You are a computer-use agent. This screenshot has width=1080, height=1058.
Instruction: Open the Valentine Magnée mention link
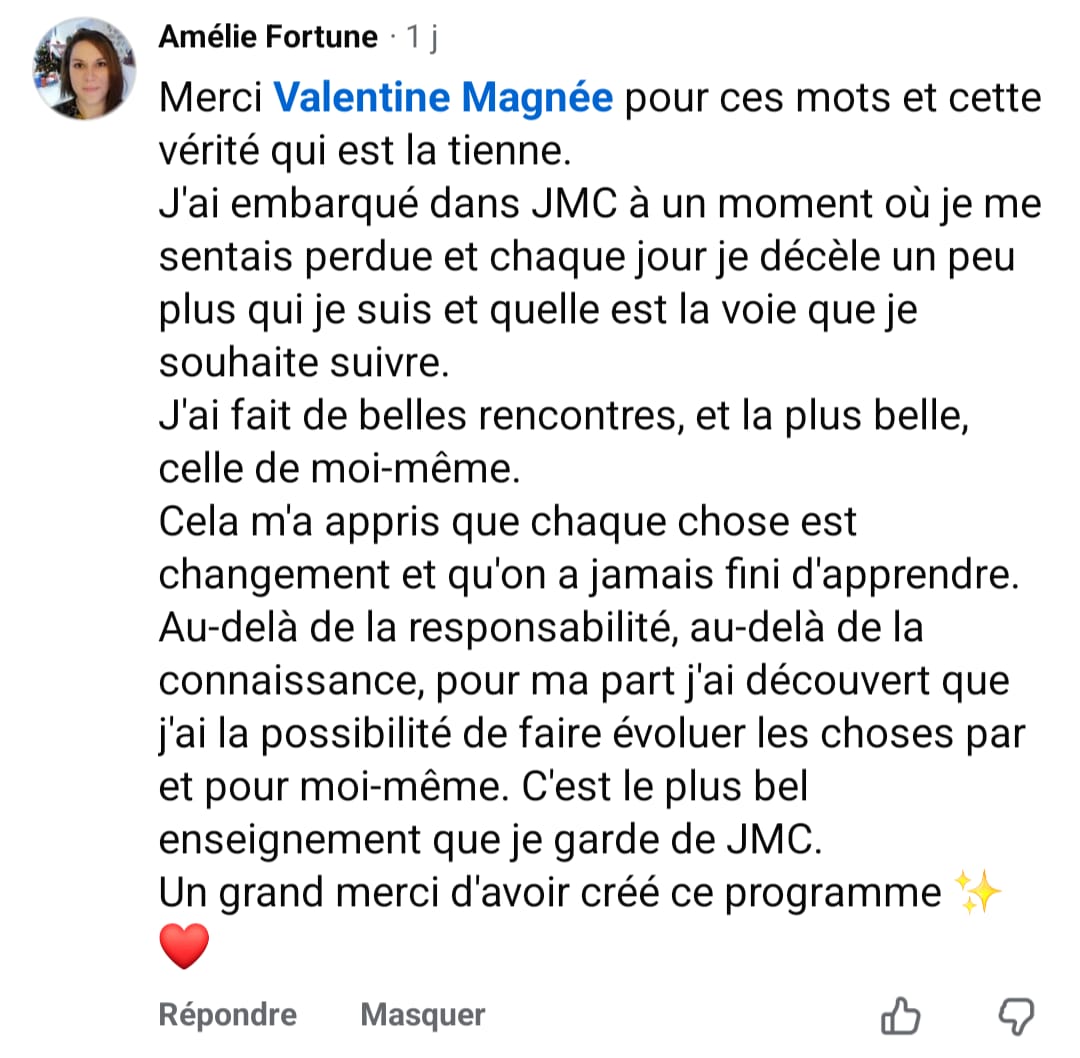[443, 99]
